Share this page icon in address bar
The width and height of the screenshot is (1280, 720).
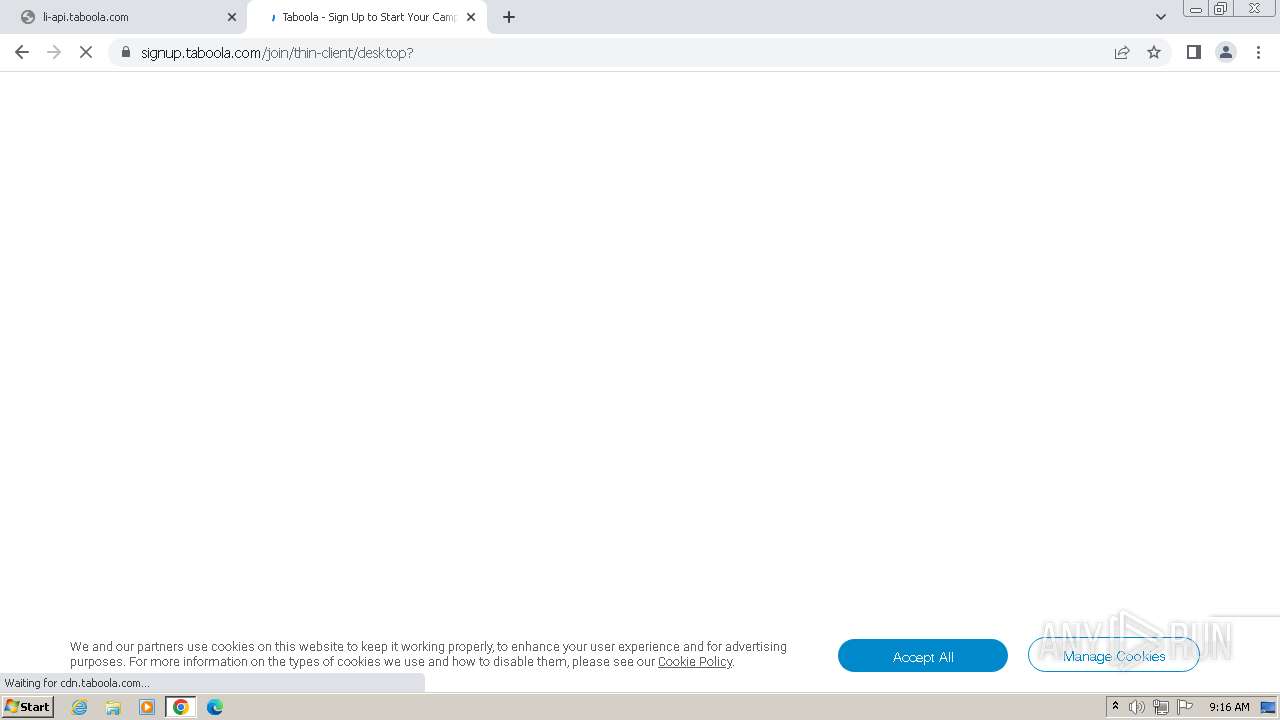(x=1122, y=52)
